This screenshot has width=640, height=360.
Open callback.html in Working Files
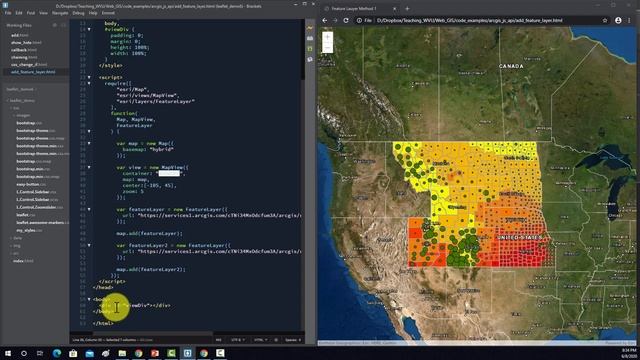click(x=24, y=50)
